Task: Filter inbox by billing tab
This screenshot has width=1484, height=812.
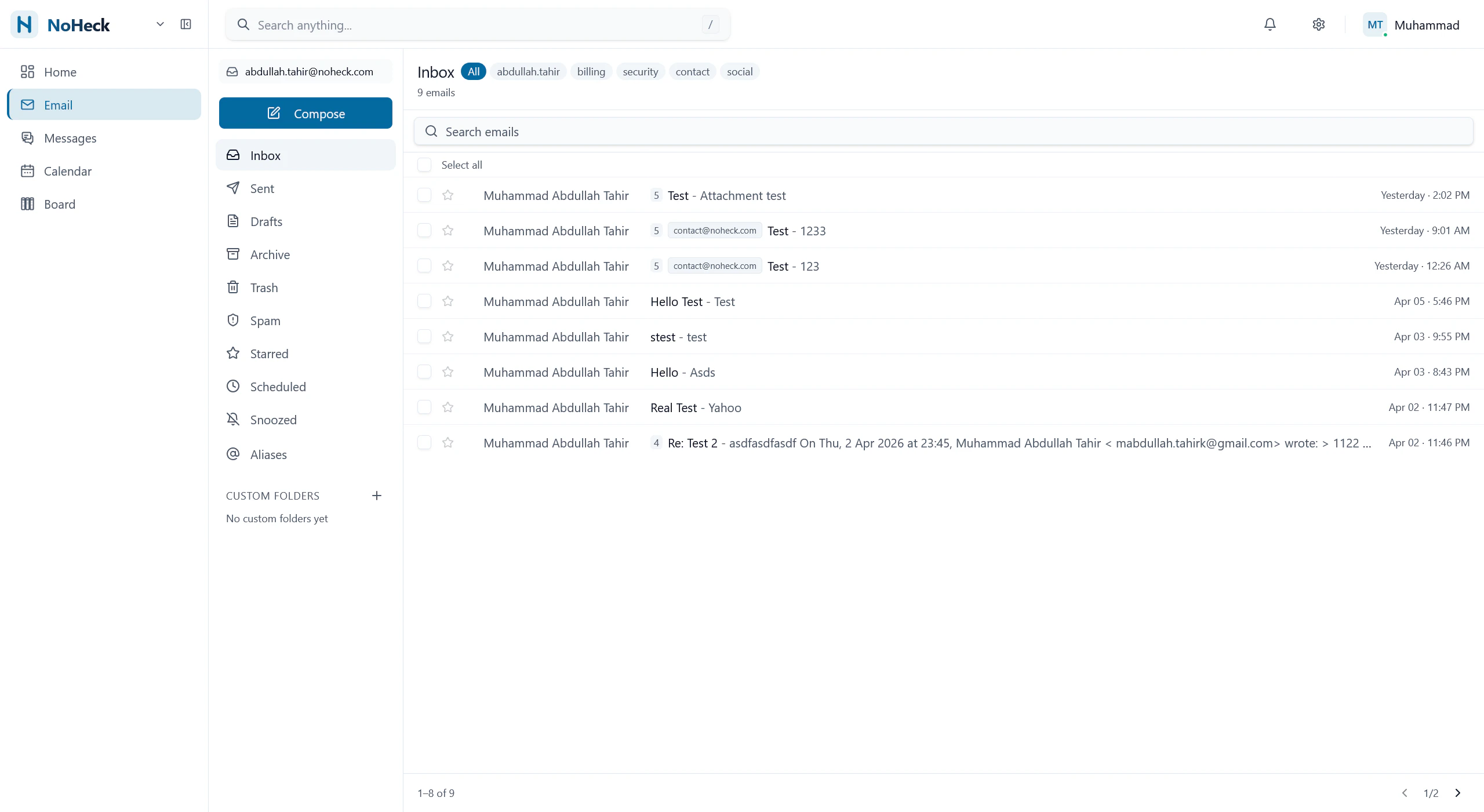Action: pos(591,72)
